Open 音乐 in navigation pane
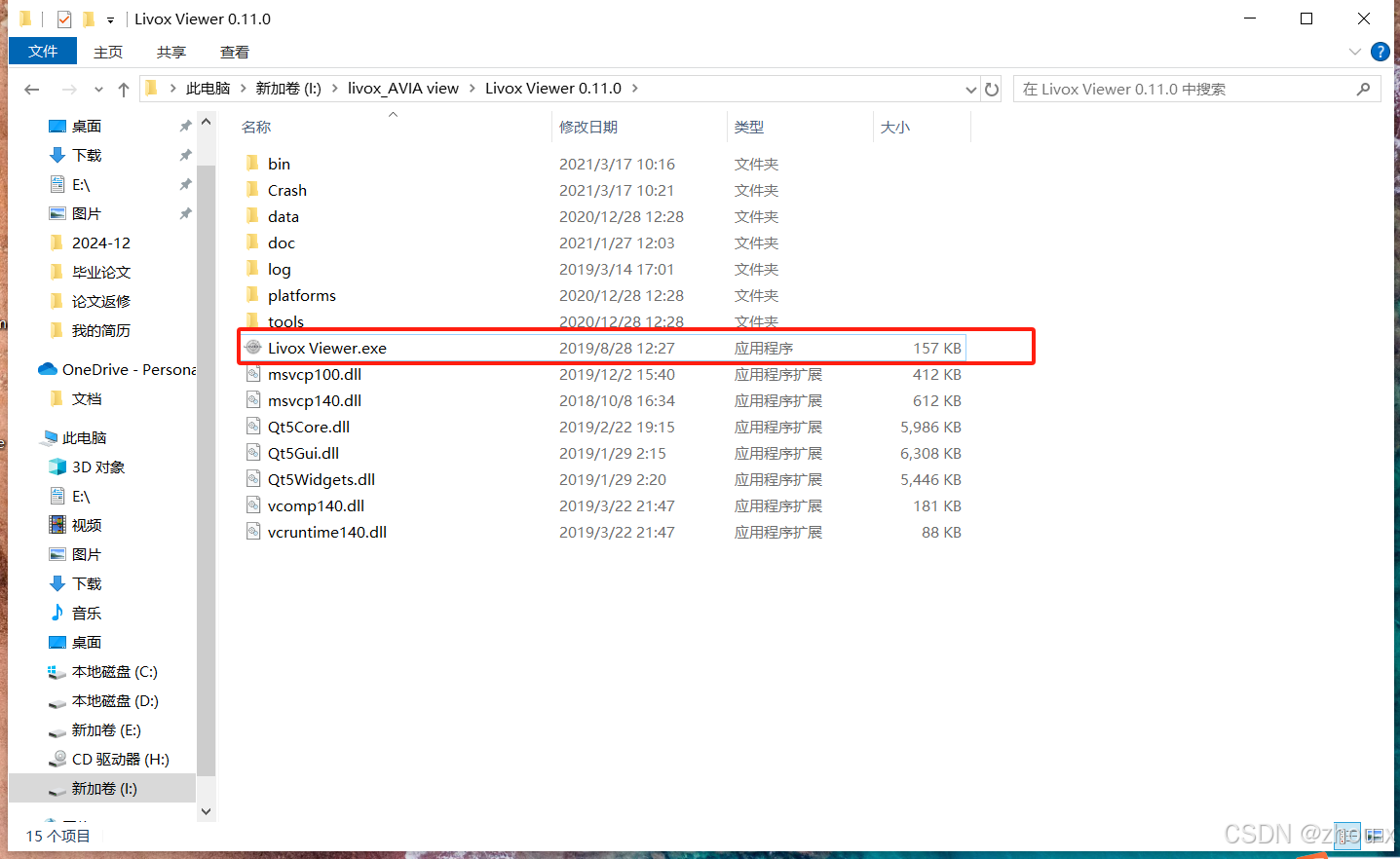Image resolution: width=1400 pixels, height=859 pixels. point(75,613)
